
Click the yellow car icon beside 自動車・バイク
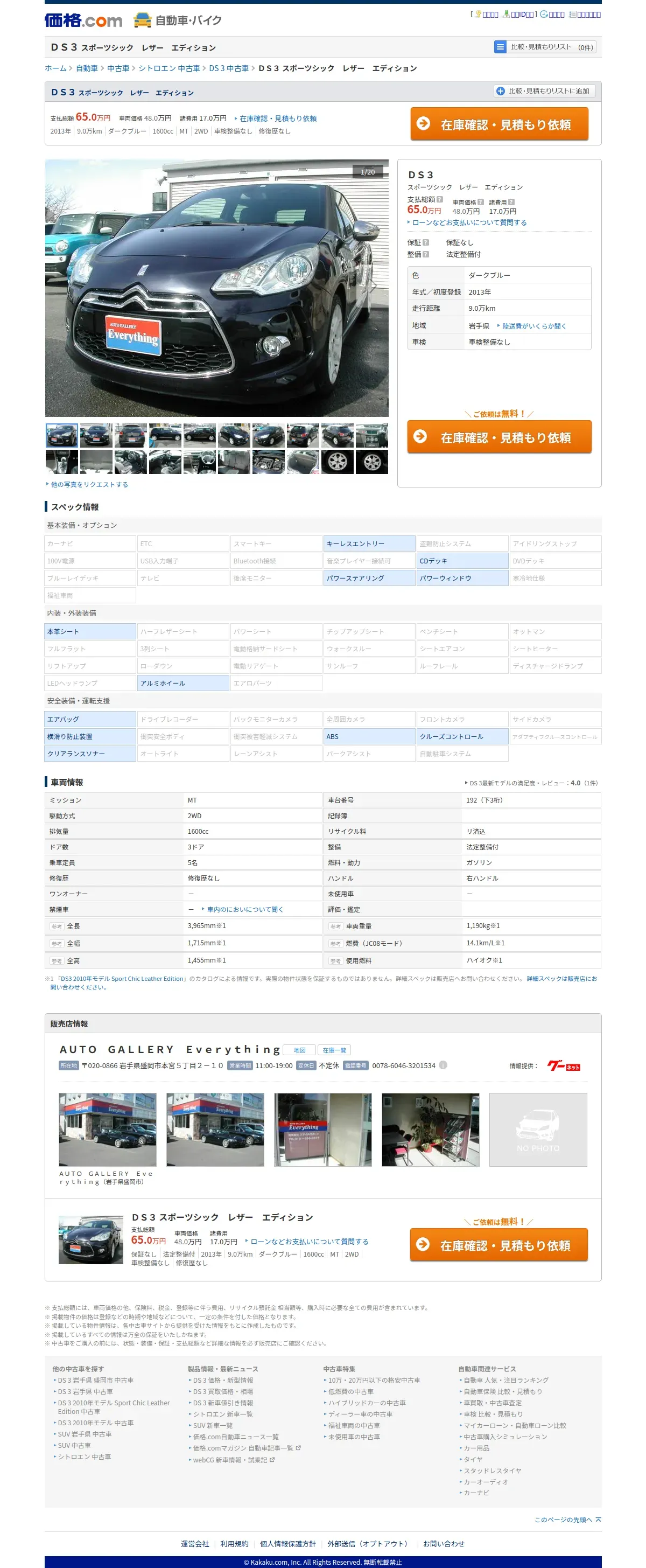[142, 20]
